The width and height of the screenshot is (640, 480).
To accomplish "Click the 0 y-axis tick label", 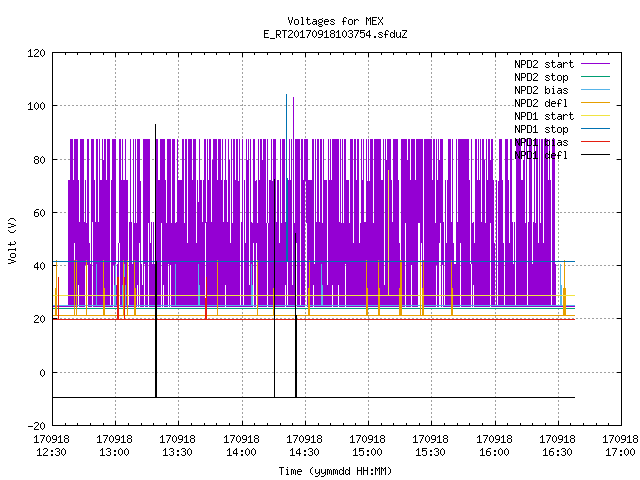I will [42, 373].
